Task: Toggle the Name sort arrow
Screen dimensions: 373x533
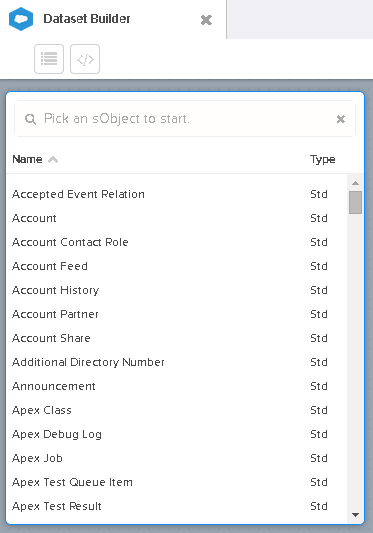Action: (x=53, y=159)
